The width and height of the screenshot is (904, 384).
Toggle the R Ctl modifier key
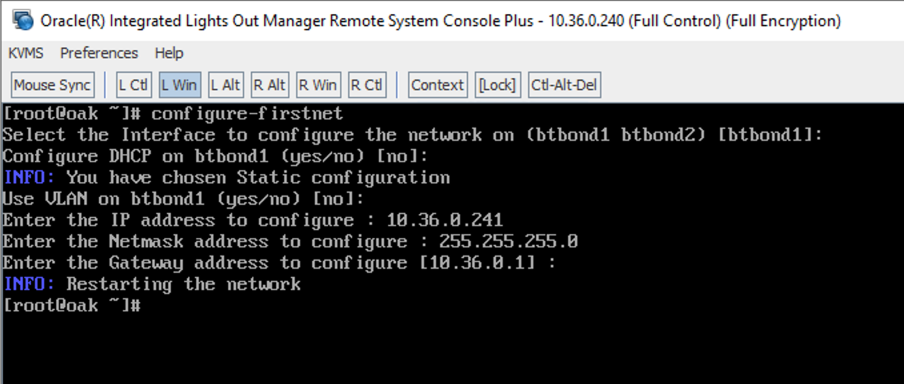pyautogui.click(x=367, y=85)
